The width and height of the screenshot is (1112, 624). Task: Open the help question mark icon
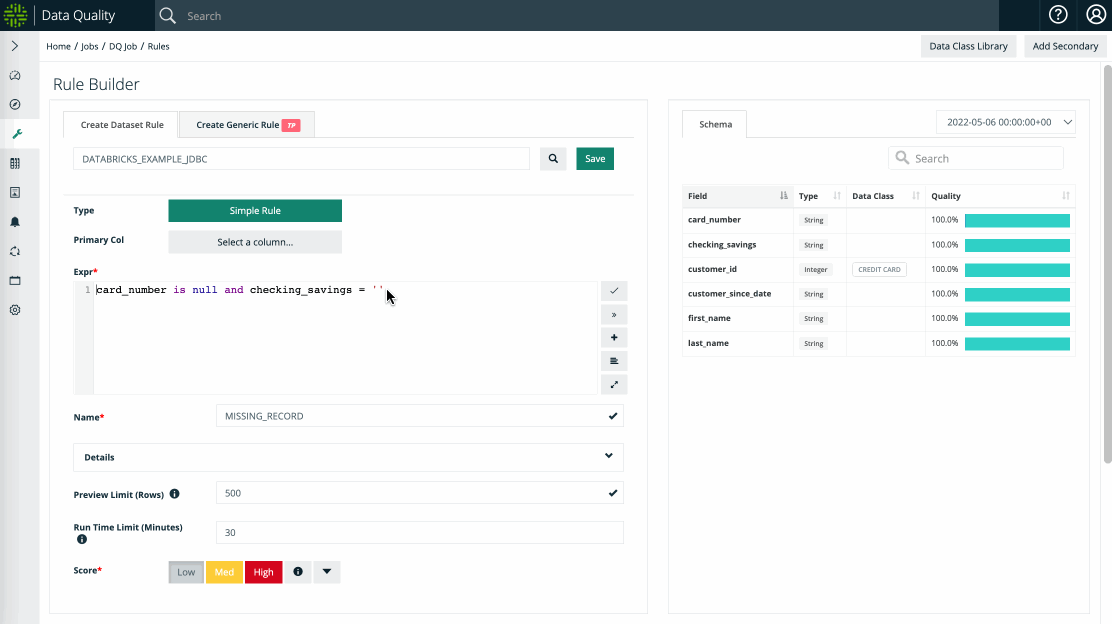(1058, 15)
